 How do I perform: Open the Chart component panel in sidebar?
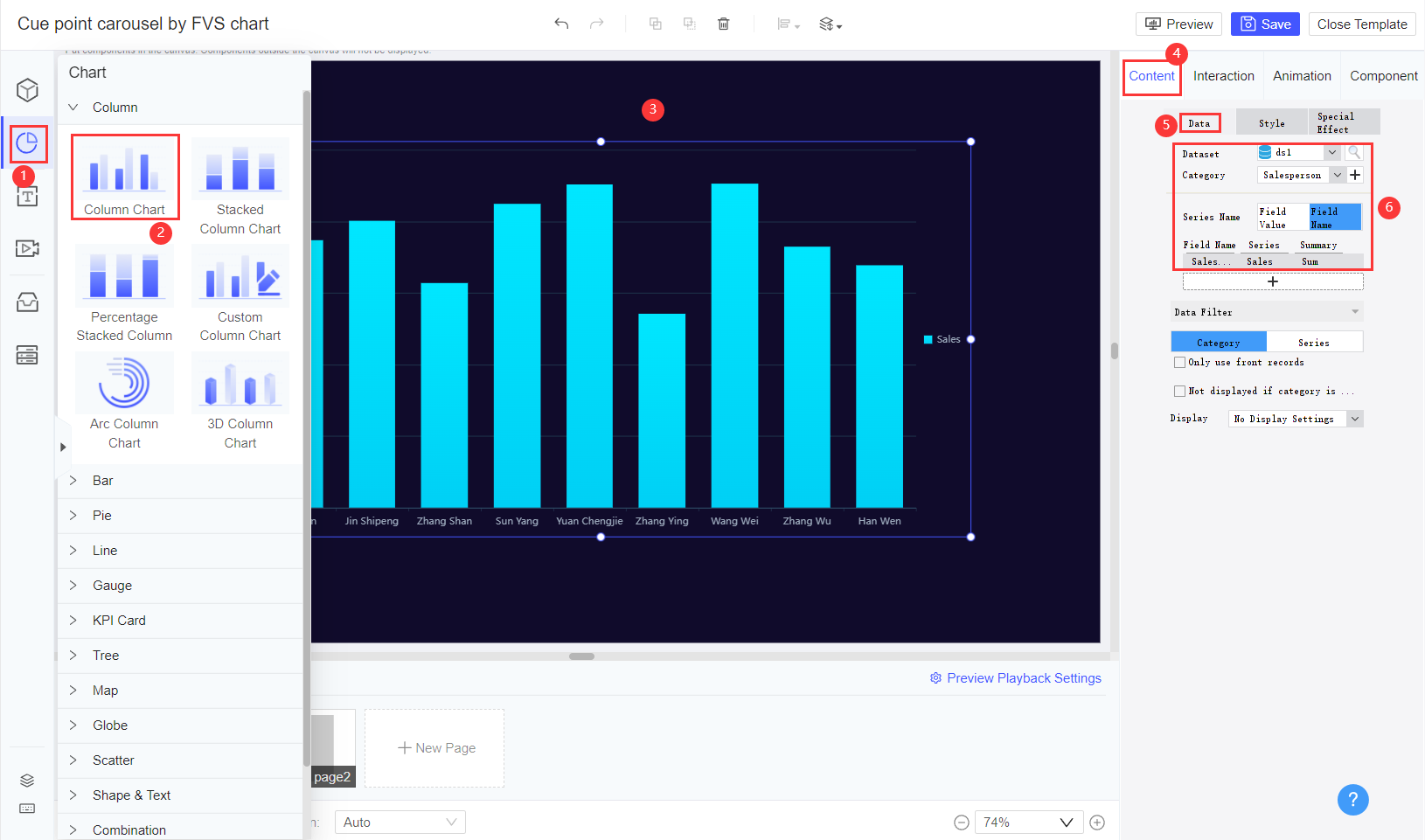(27, 143)
